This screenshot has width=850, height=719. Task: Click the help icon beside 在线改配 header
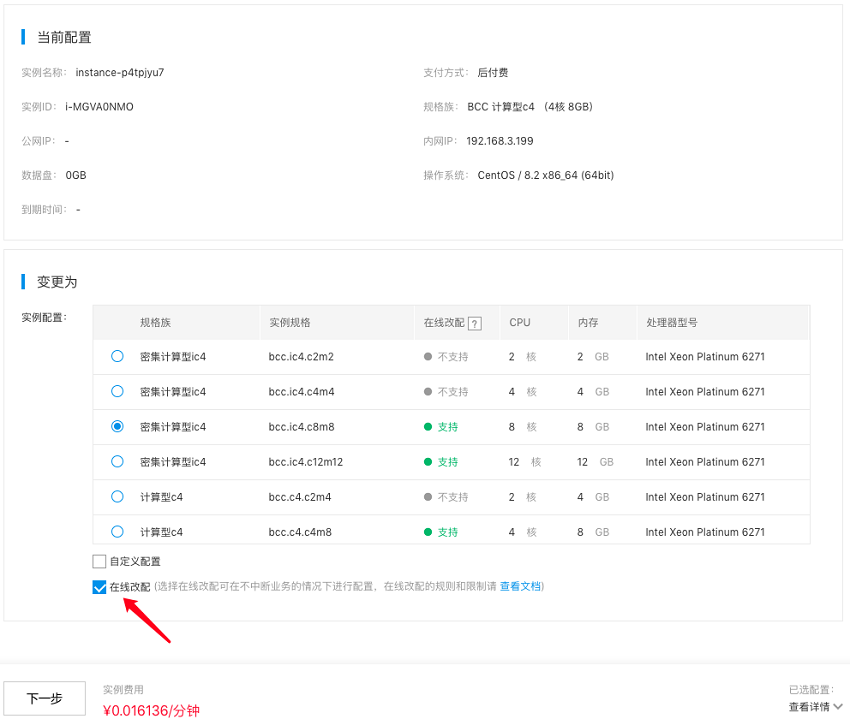click(475, 323)
